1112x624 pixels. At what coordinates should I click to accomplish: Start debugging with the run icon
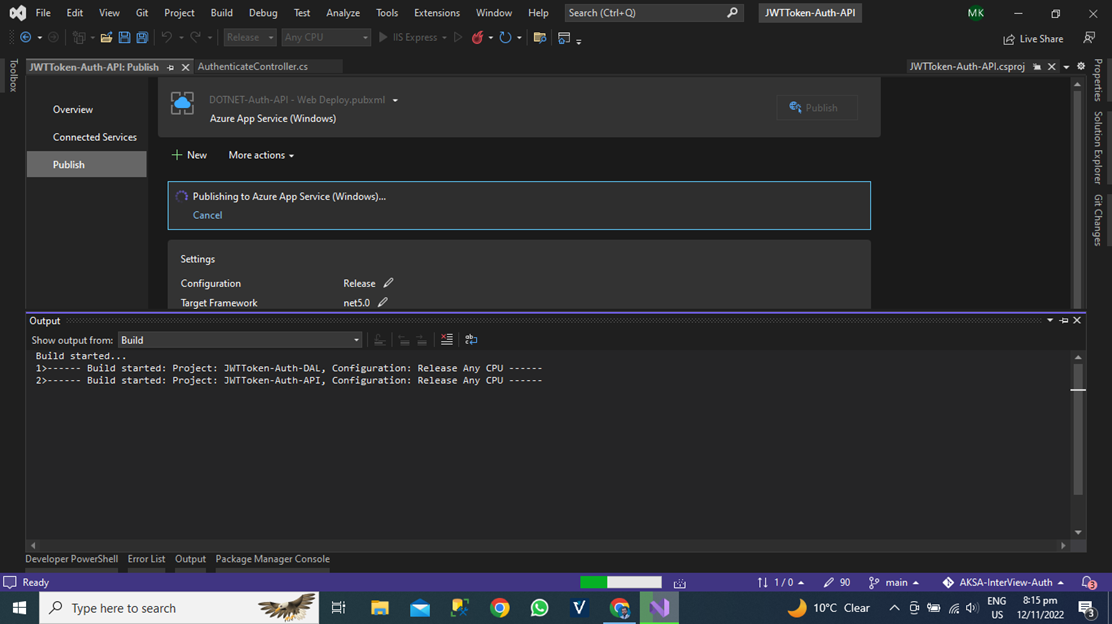pos(458,37)
